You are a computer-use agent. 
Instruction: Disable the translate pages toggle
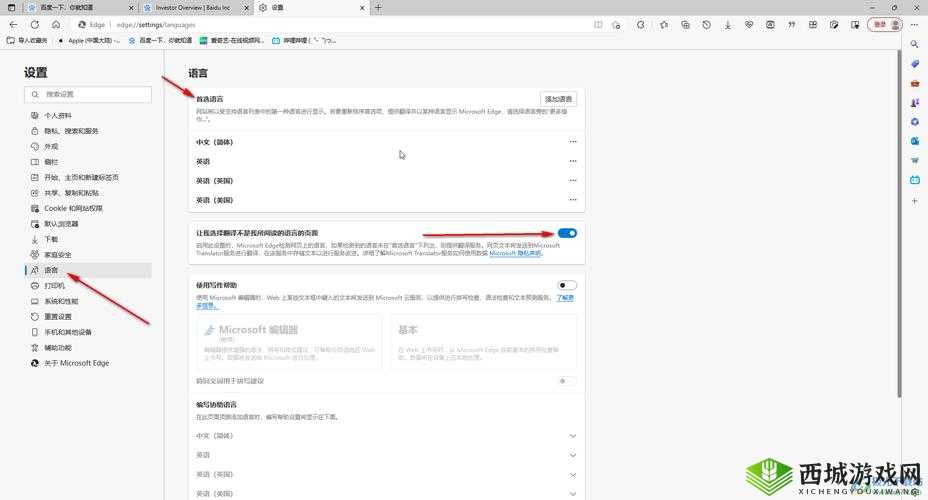point(567,233)
